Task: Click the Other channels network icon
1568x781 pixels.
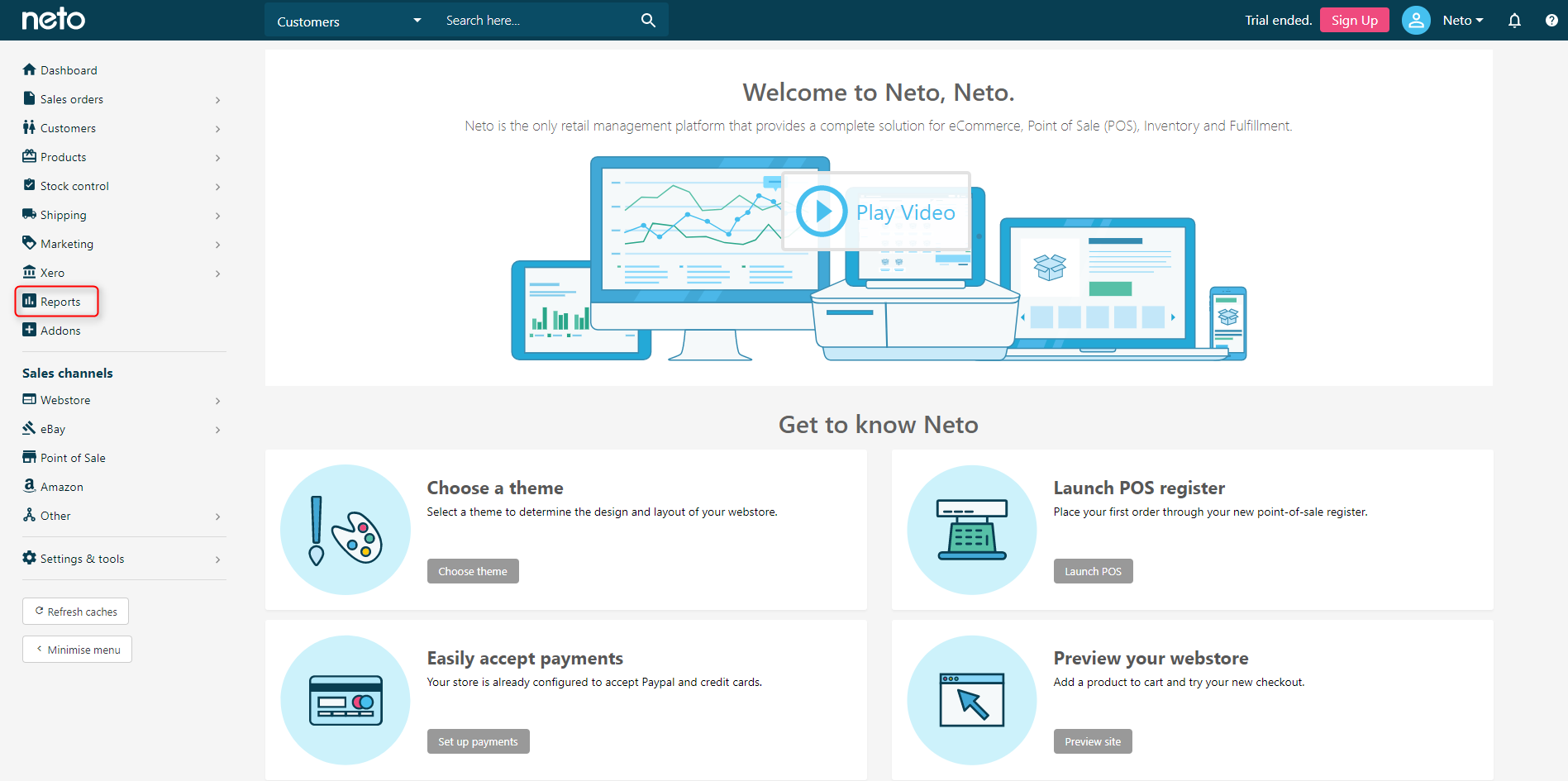Action: point(30,515)
